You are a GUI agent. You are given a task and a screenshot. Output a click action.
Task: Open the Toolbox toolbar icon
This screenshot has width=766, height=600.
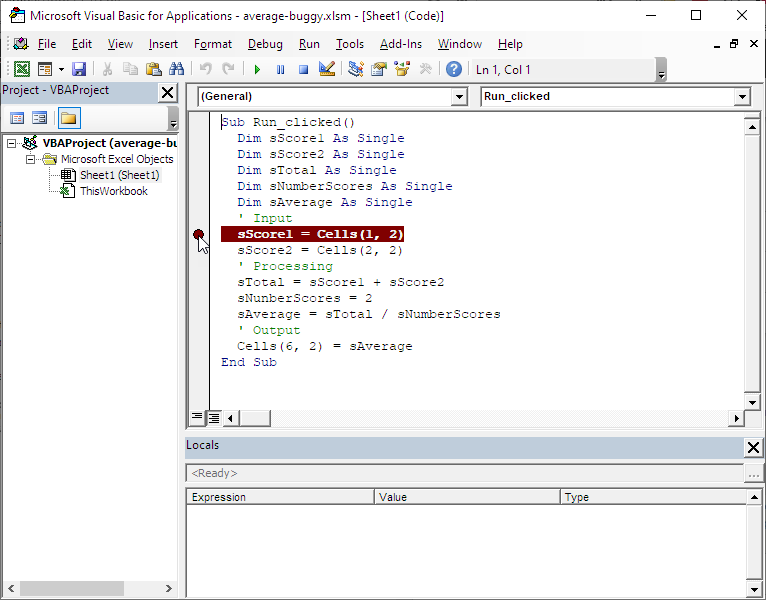click(425, 69)
